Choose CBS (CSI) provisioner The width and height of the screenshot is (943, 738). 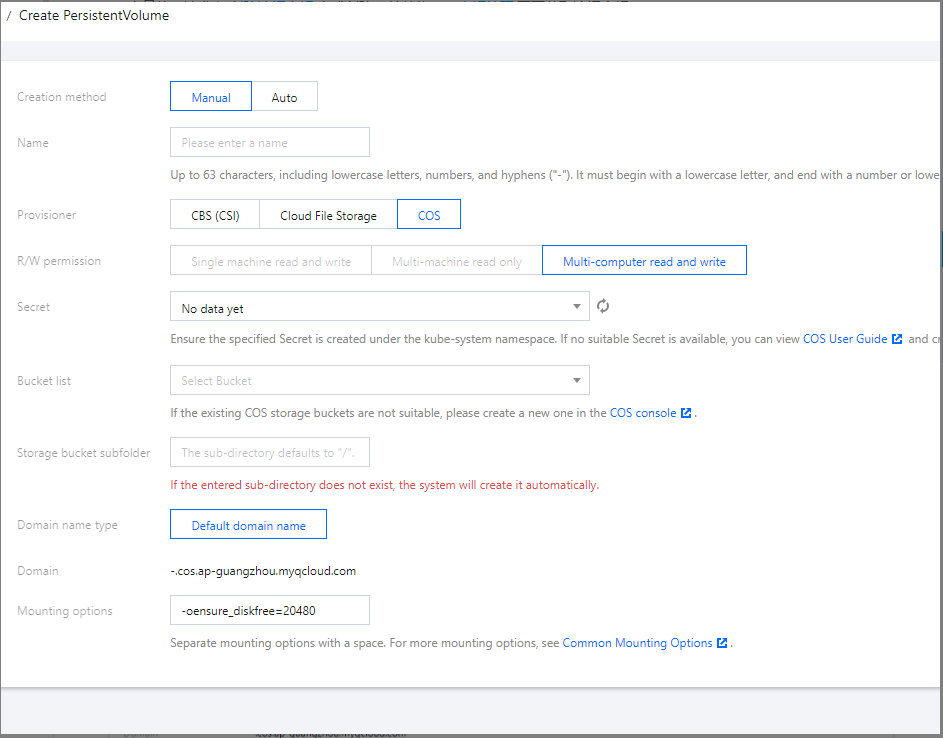pos(215,215)
